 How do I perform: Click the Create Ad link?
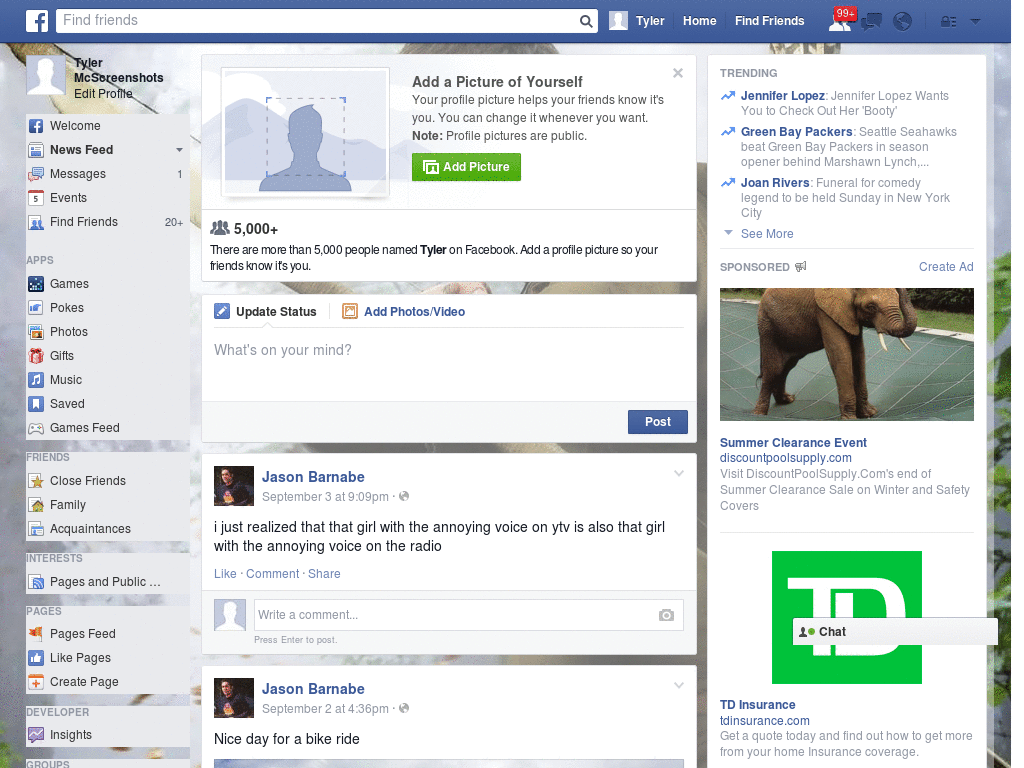(946, 266)
